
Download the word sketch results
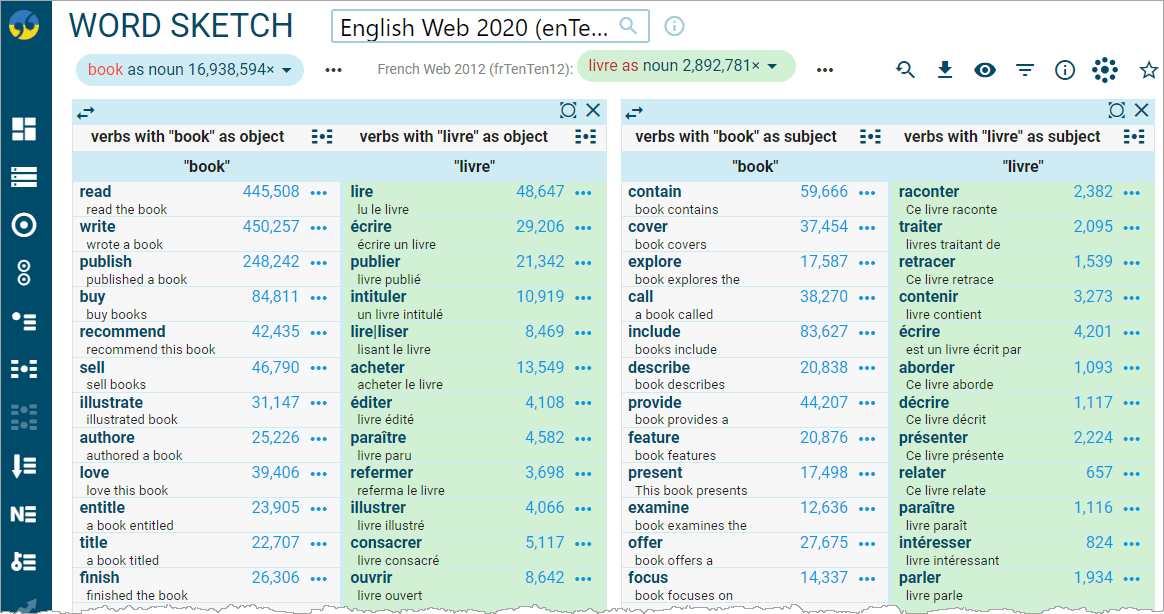pyautogui.click(x=945, y=70)
